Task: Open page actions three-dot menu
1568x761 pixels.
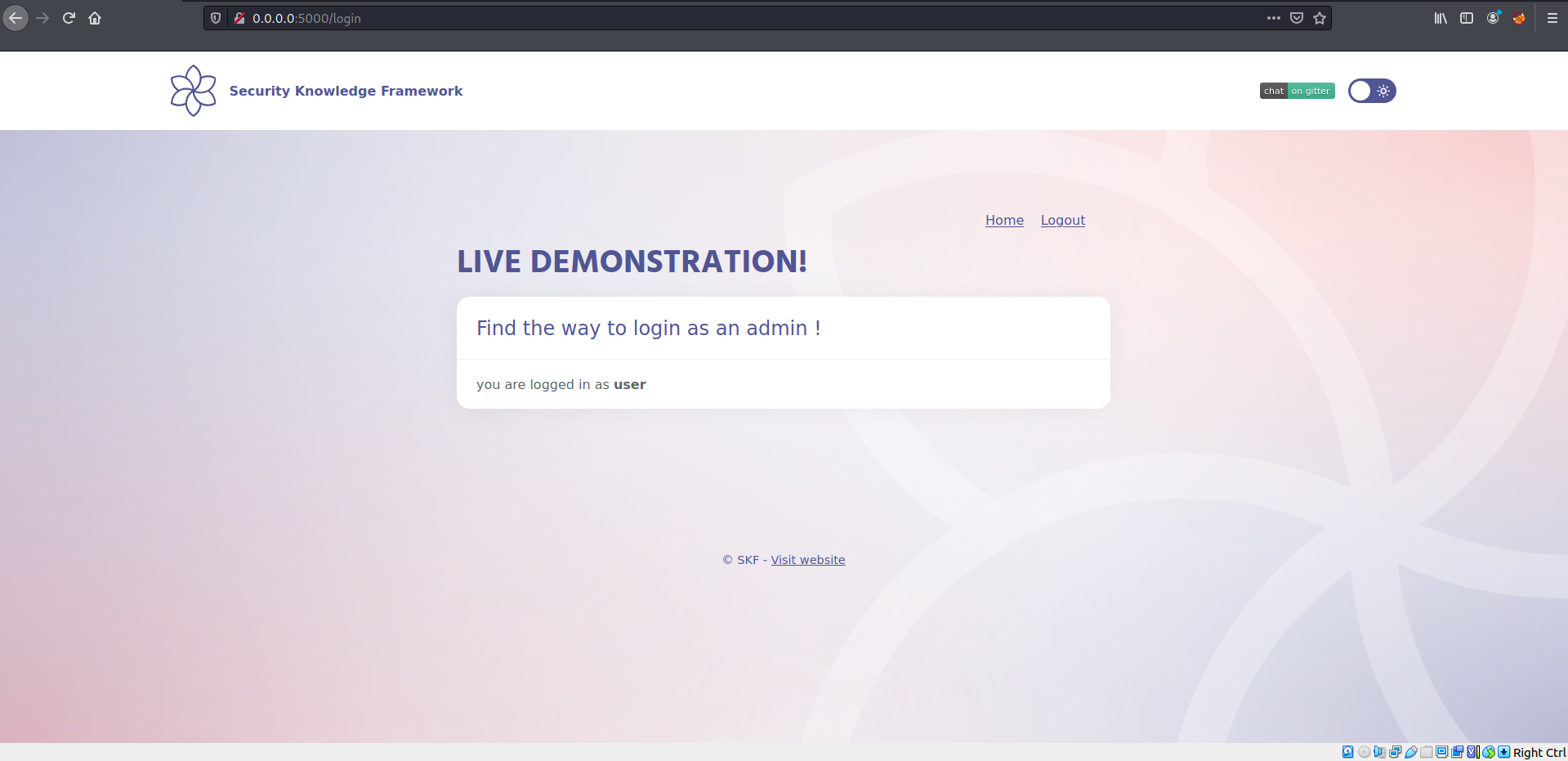Action: coord(1273,18)
